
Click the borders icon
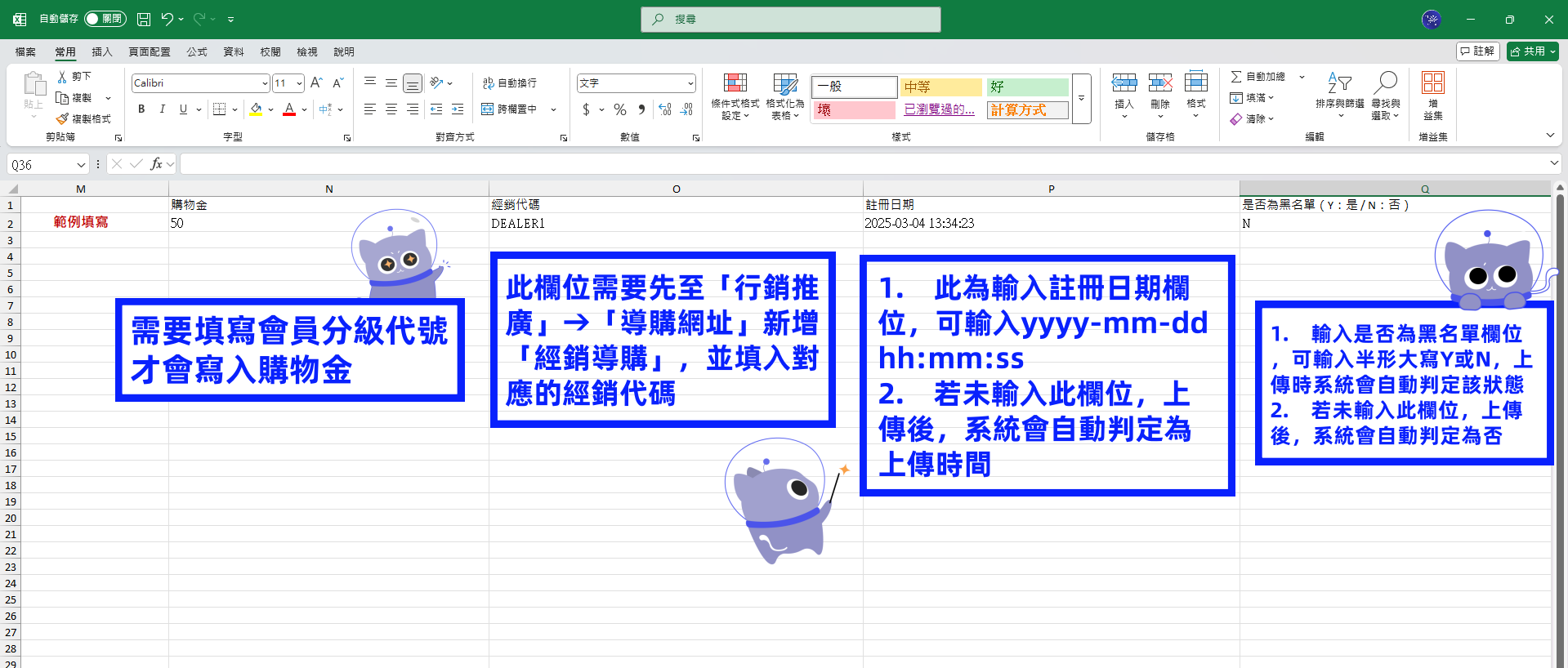coord(219,109)
